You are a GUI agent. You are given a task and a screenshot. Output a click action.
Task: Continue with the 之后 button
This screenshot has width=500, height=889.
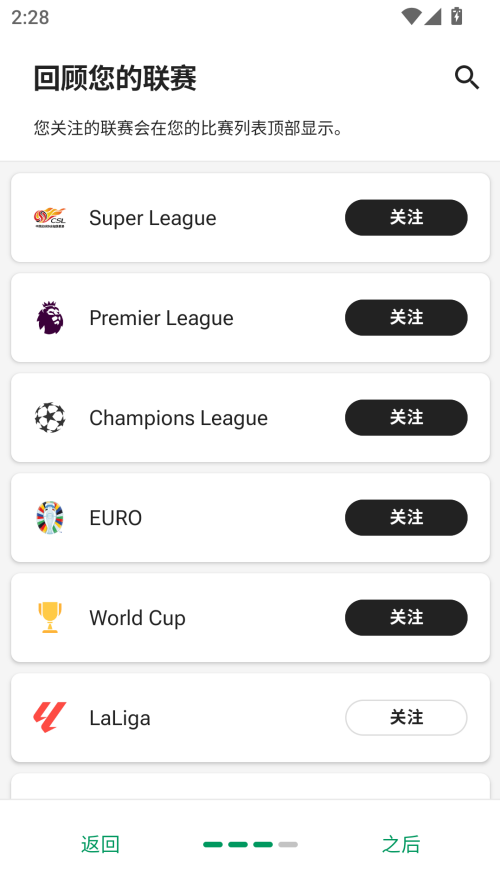401,844
